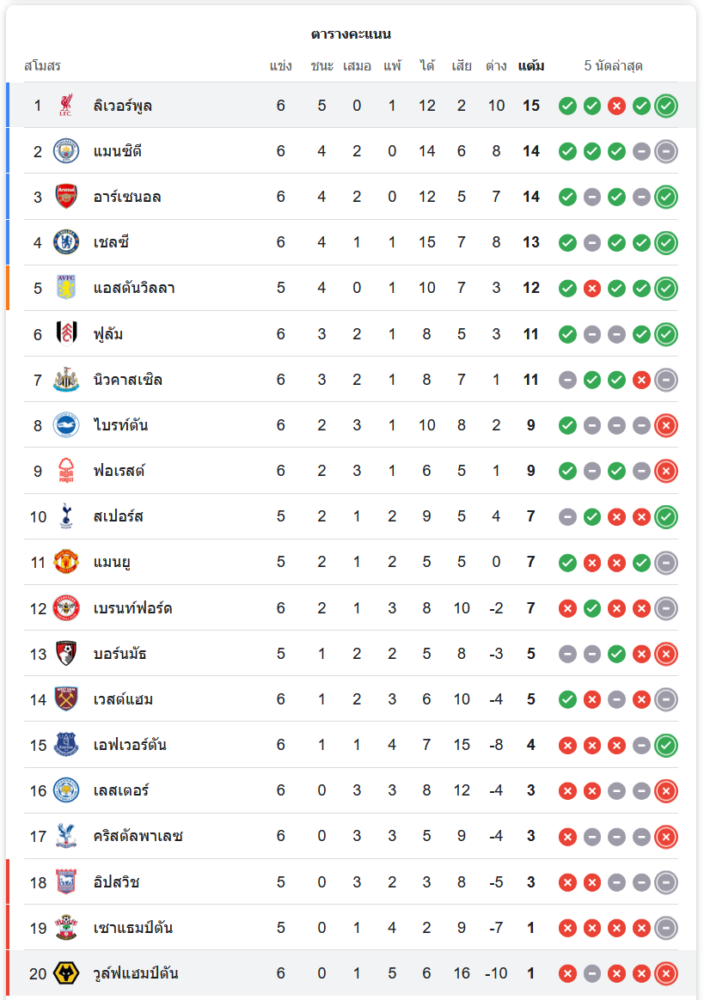Image resolution: width=704 pixels, height=1000 pixels.
Task: Click the 5 นัดล่าสุด column header
Action: click(613, 66)
